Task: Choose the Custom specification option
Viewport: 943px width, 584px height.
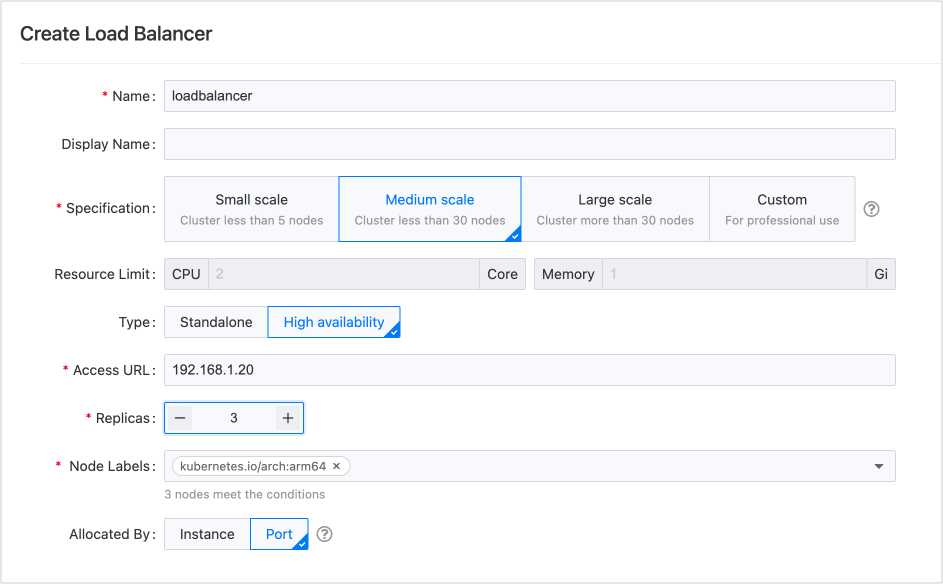Action: pyautogui.click(x=782, y=209)
